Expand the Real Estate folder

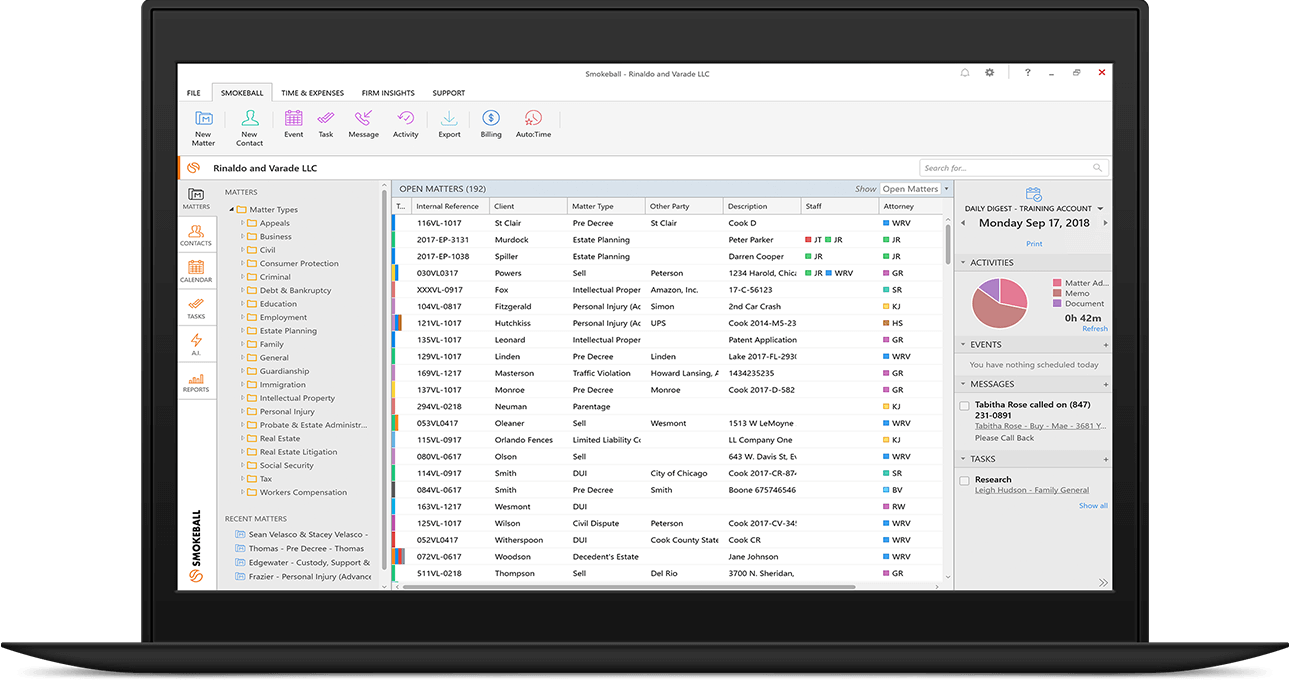tap(242, 438)
